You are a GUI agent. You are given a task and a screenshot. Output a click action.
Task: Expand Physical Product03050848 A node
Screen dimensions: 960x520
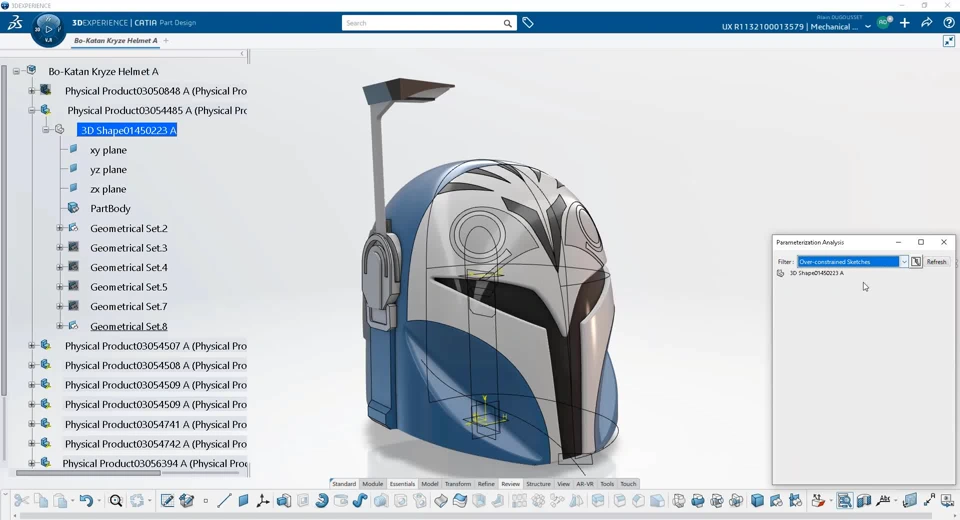point(32,91)
